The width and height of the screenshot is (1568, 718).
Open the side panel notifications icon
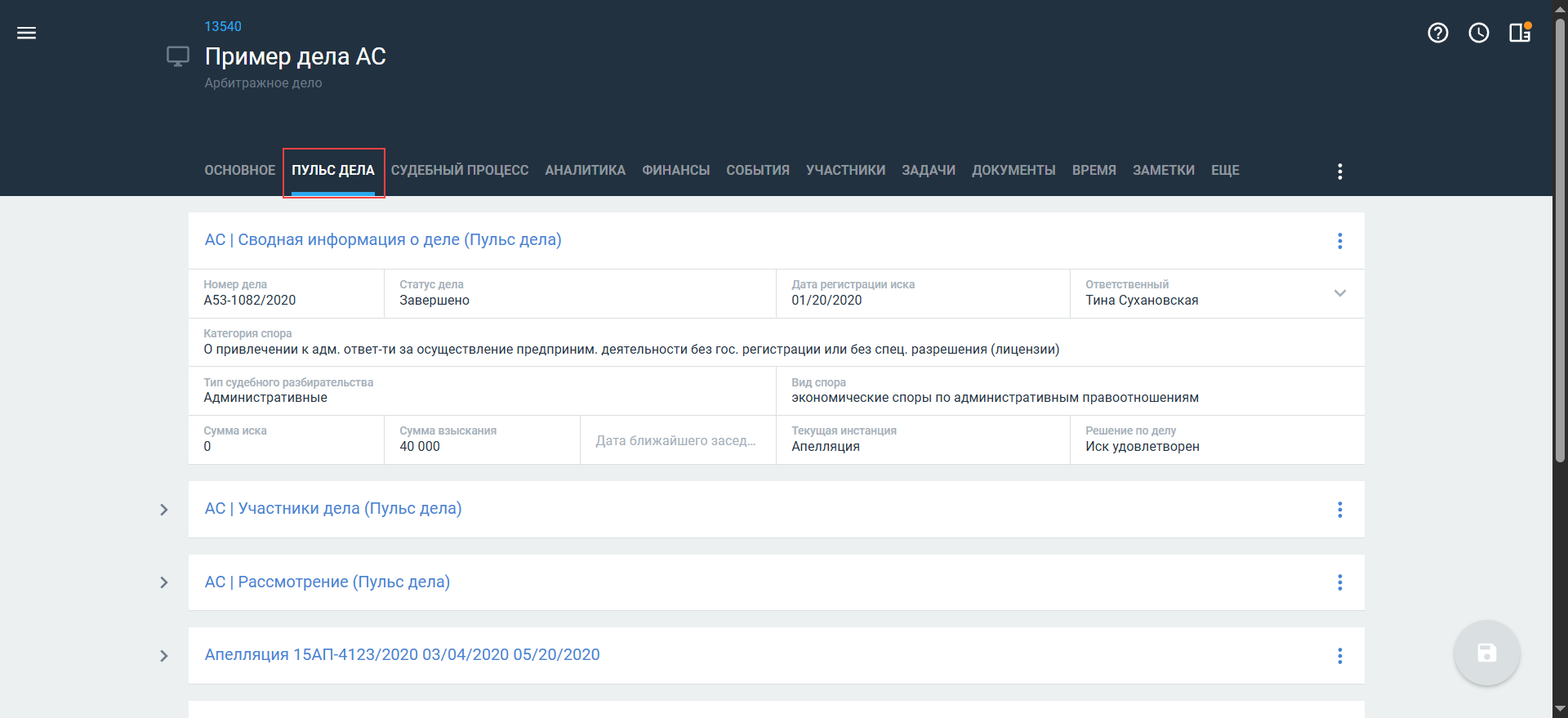coord(1519,33)
